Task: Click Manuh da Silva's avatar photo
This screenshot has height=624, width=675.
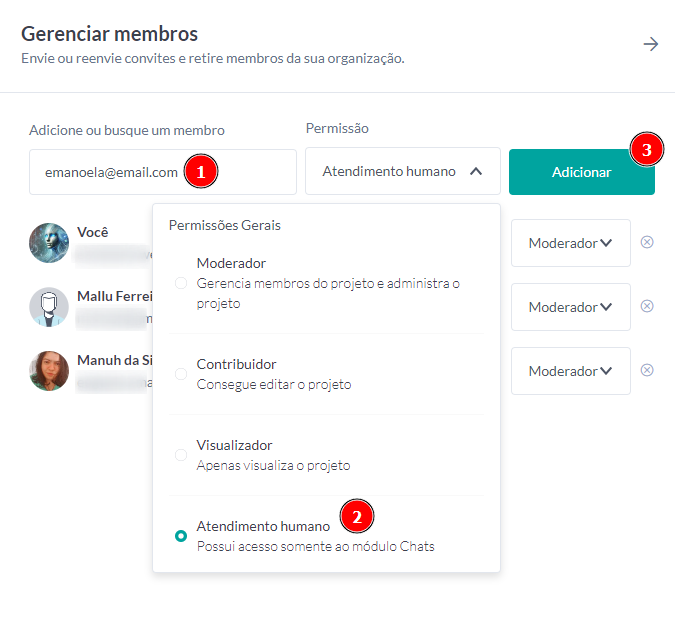Action: coord(49,371)
